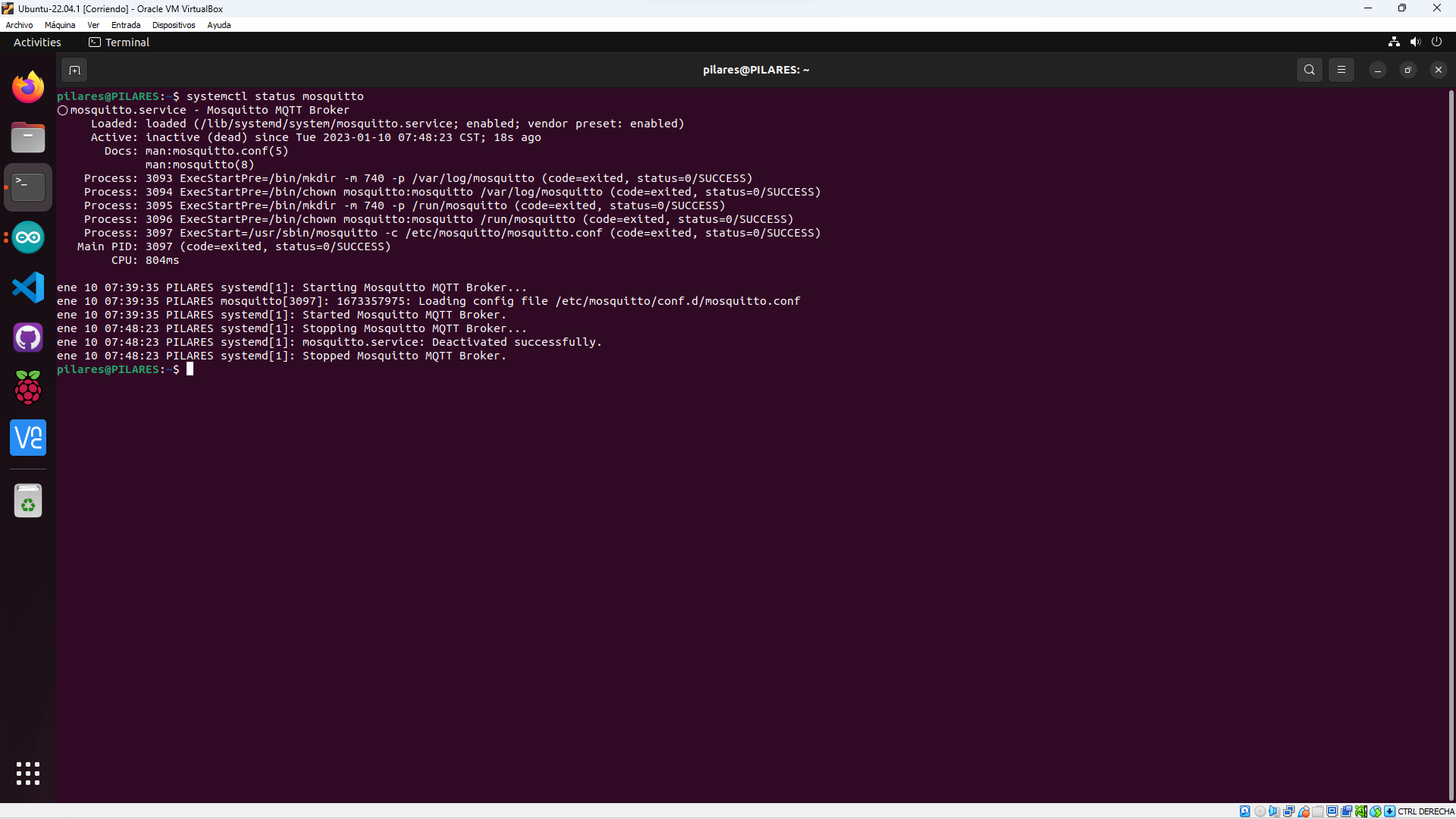Image resolution: width=1456 pixels, height=819 pixels.
Task: Open Firefox from the Ubuntu dock
Action: click(x=28, y=86)
